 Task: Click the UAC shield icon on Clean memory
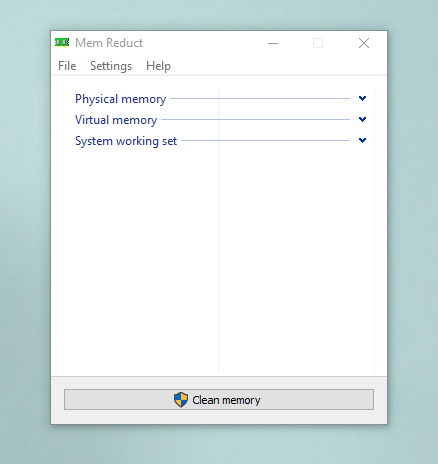[181, 399]
